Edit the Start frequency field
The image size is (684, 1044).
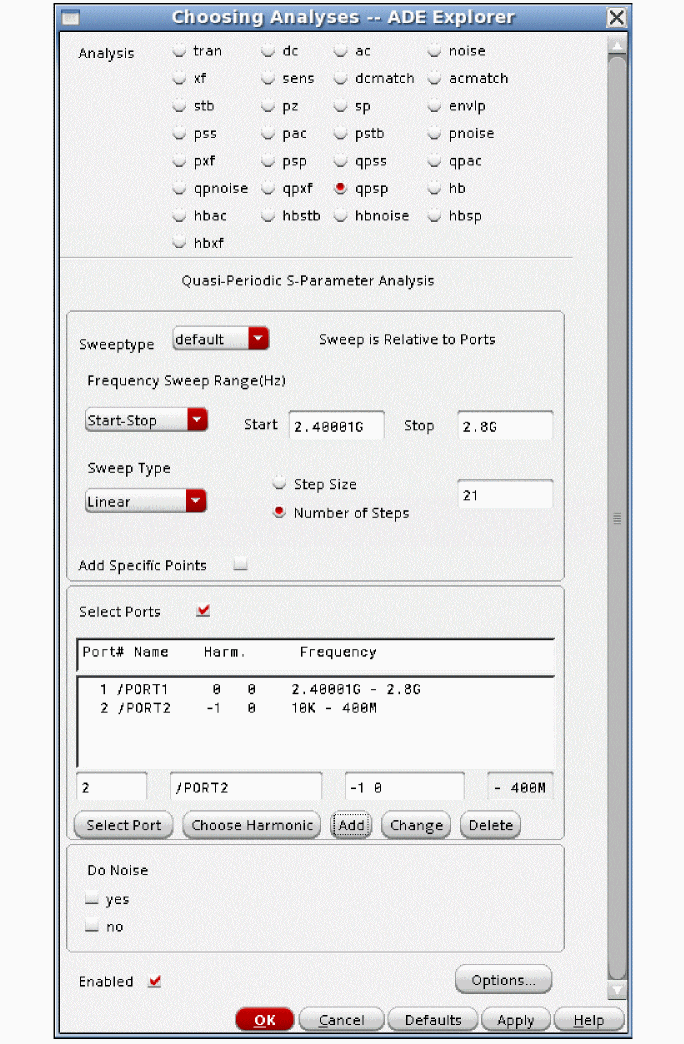tap(336, 426)
